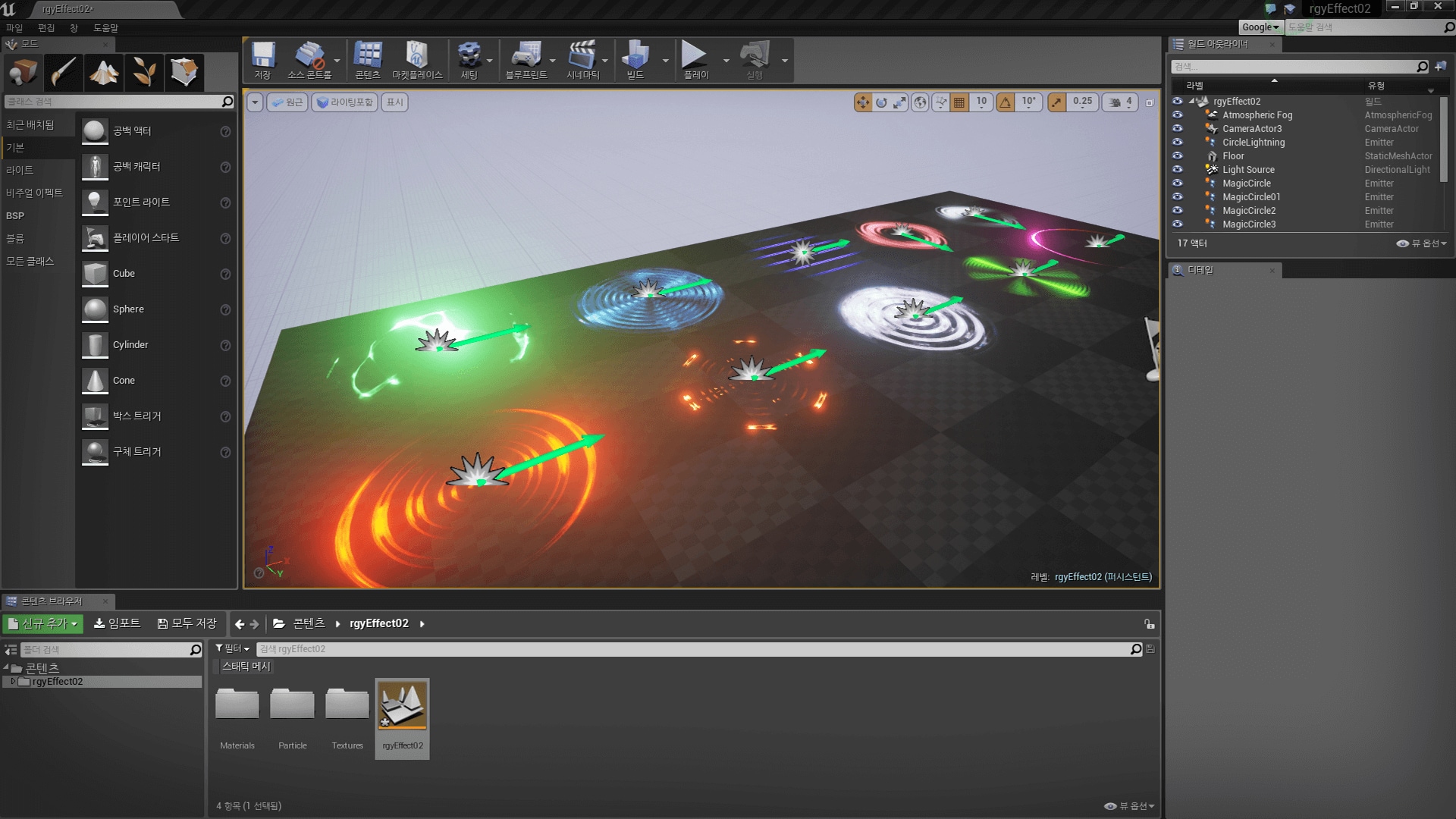The image size is (1456, 819).
Task: Open Source Control (소스 콘트롤) toolbar icon
Action: [x=309, y=60]
